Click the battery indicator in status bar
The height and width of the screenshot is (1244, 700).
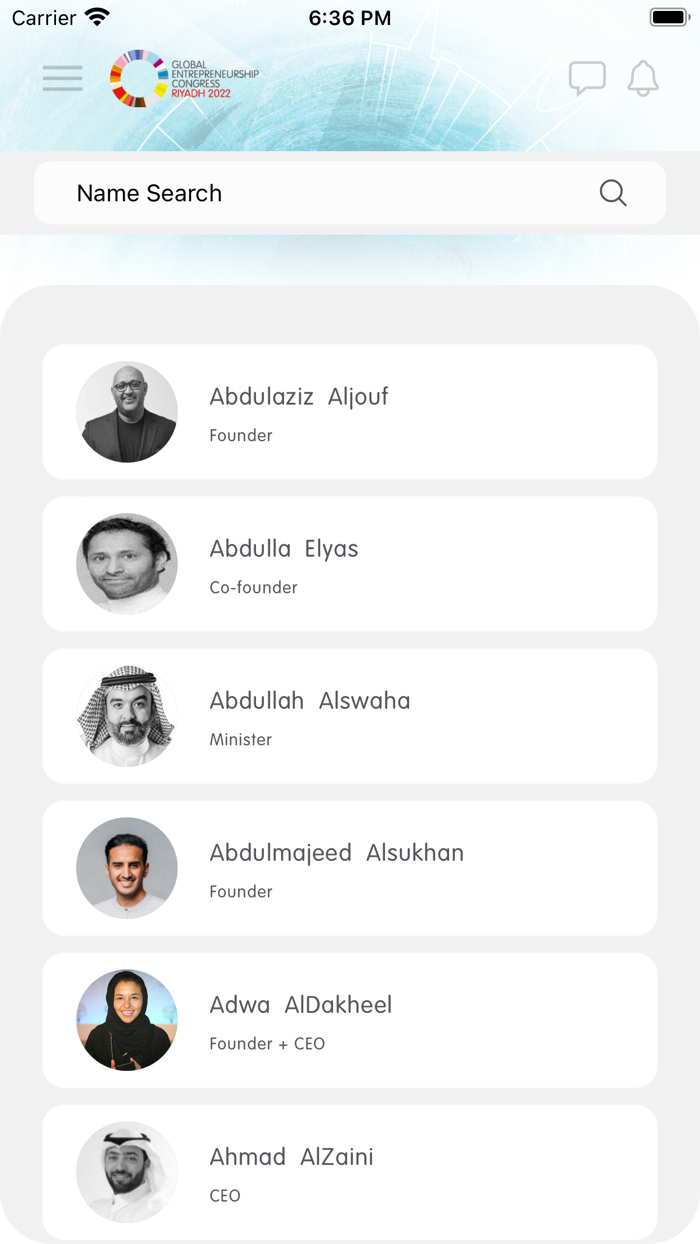tap(668, 16)
